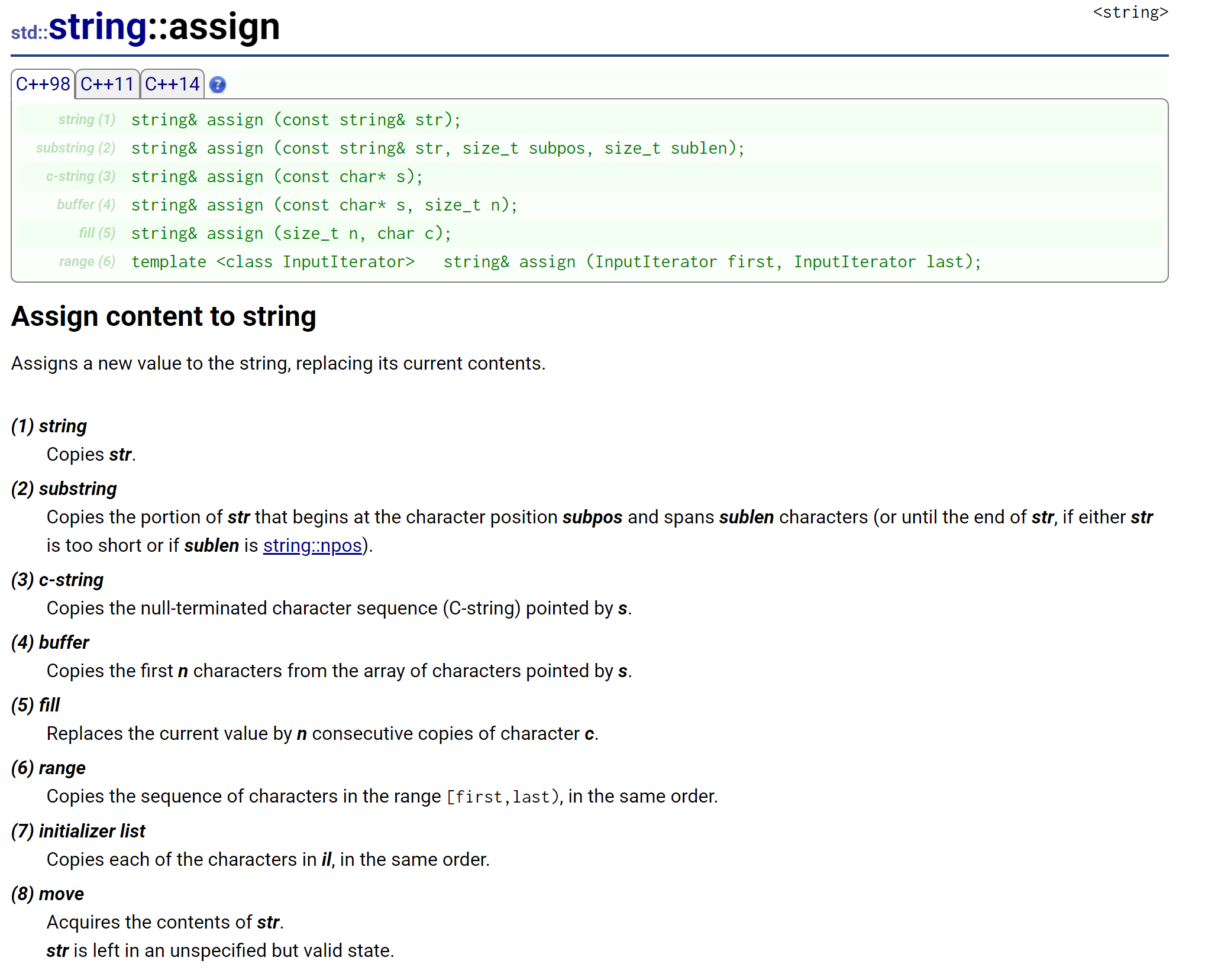Screen dimensions: 1218x980
Task: Switch to the C++11 tab
Action: click(x=107, y=84)
